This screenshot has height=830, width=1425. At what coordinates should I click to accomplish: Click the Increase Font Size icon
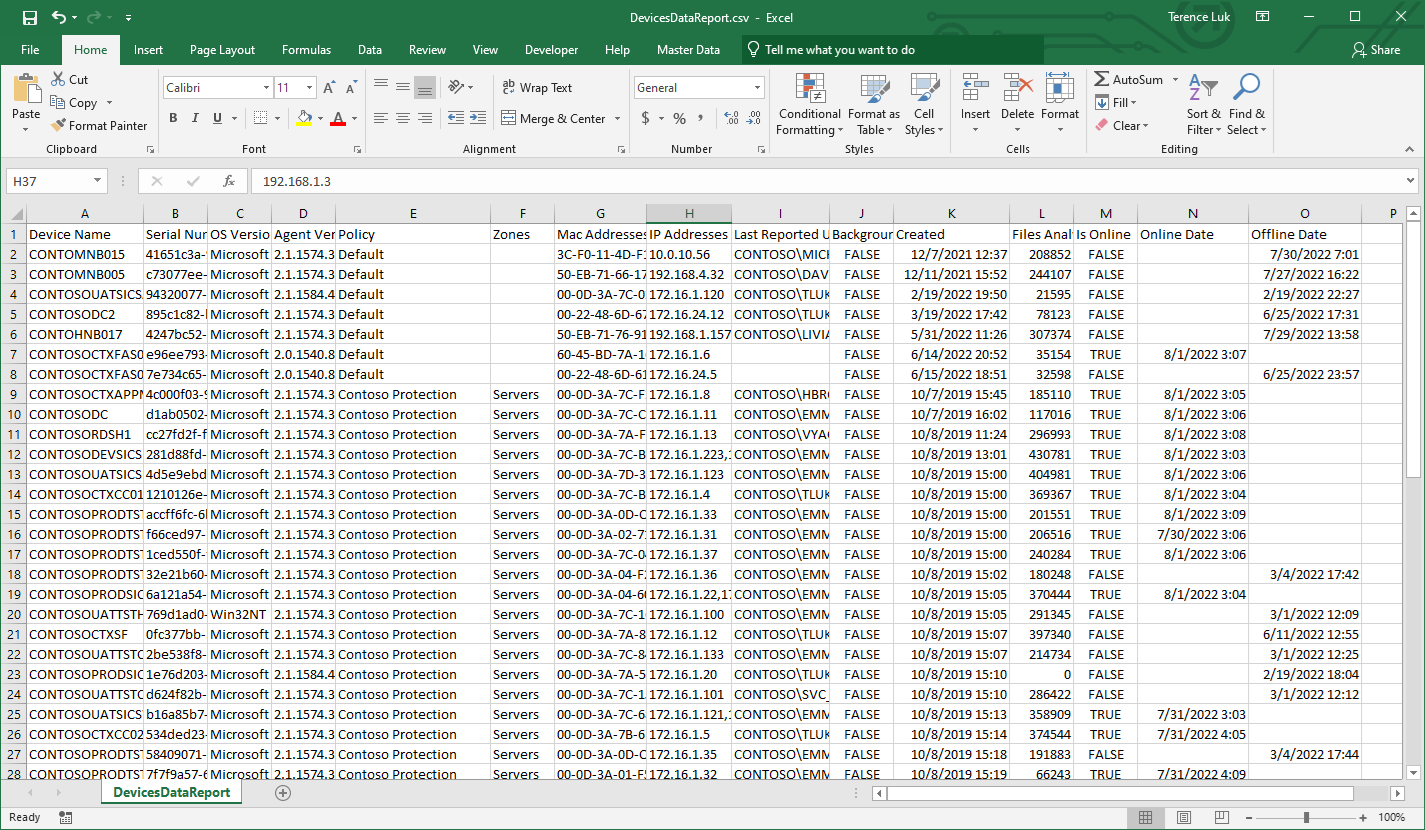click(x=331, y=88)
